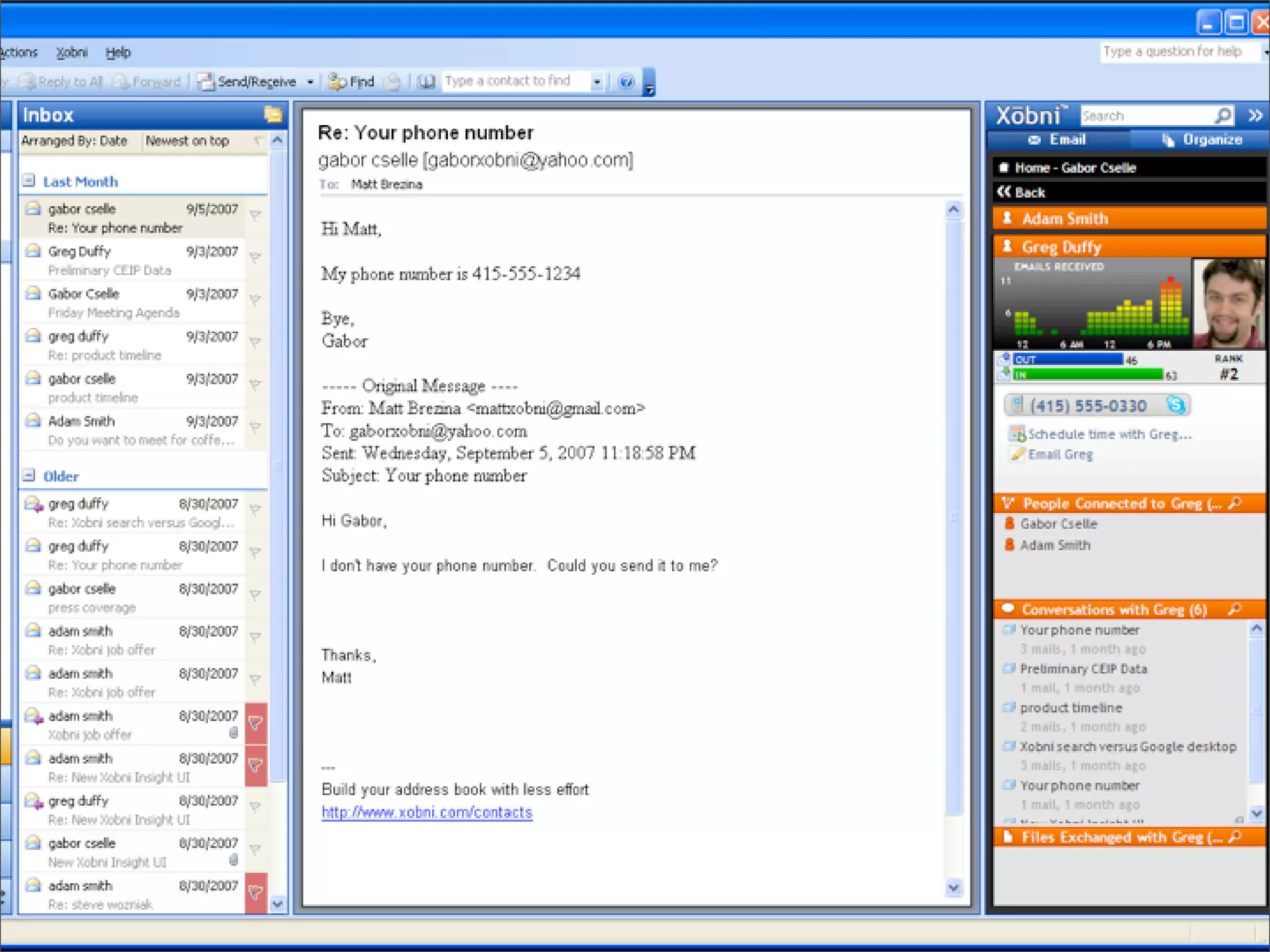Collapse Xobni sidebar with double-arrow icon
The image size is (1270, 952).
click(x=1255, y=115)
